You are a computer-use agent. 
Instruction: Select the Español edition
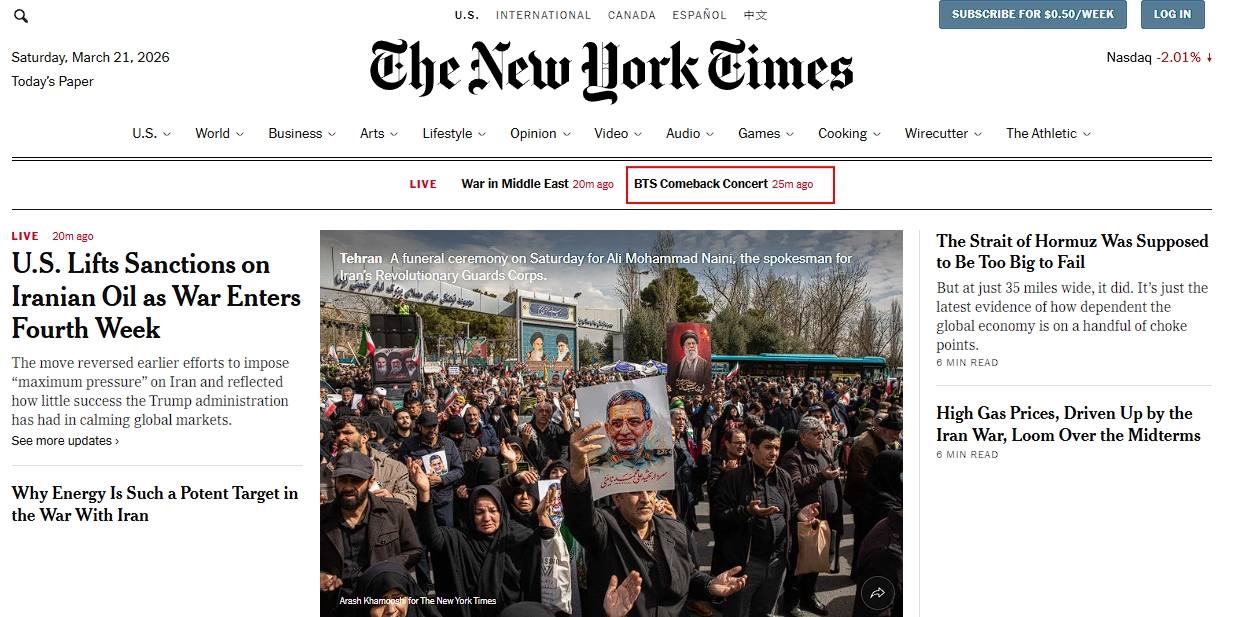coord(700,15)
